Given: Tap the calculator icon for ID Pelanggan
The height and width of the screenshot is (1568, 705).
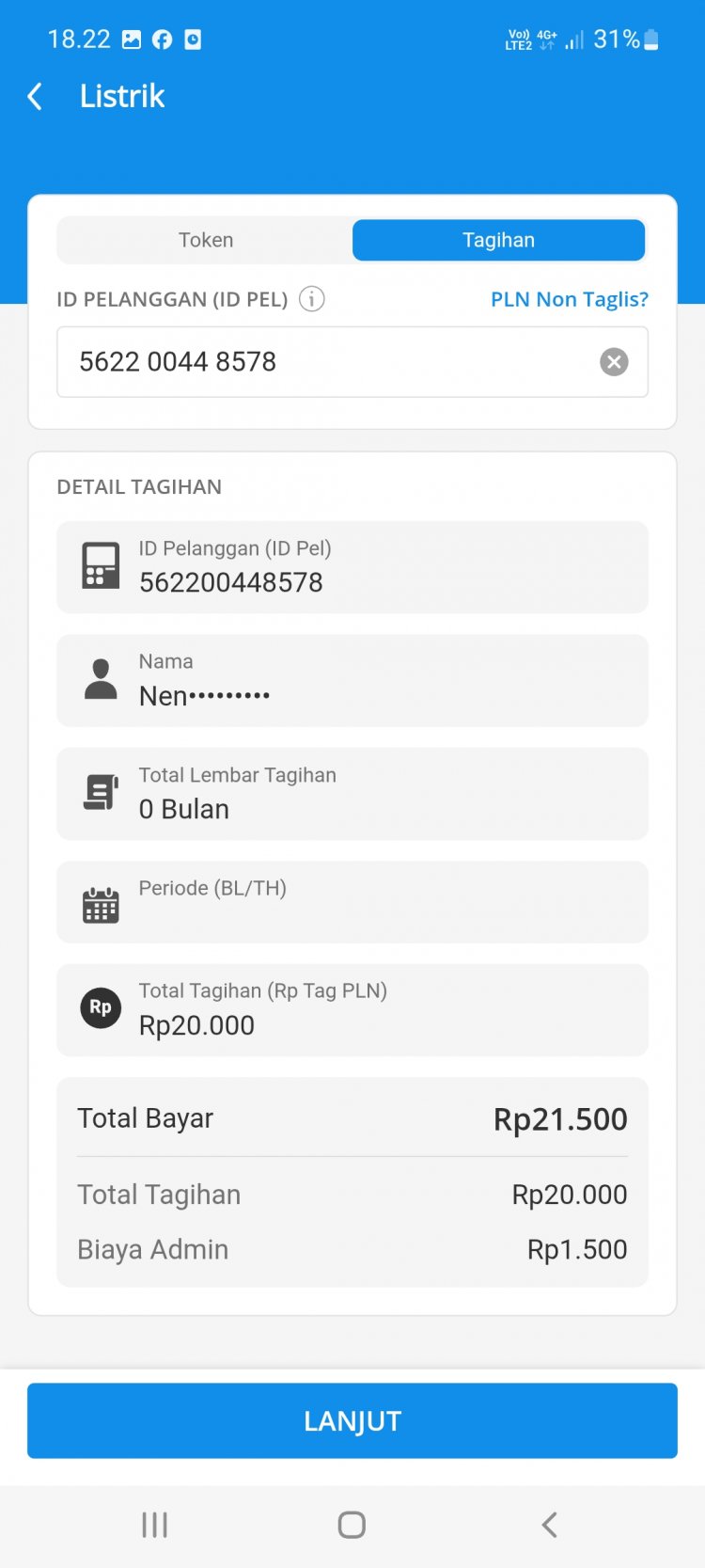Looking at the screenshot, I should (101, 565).
